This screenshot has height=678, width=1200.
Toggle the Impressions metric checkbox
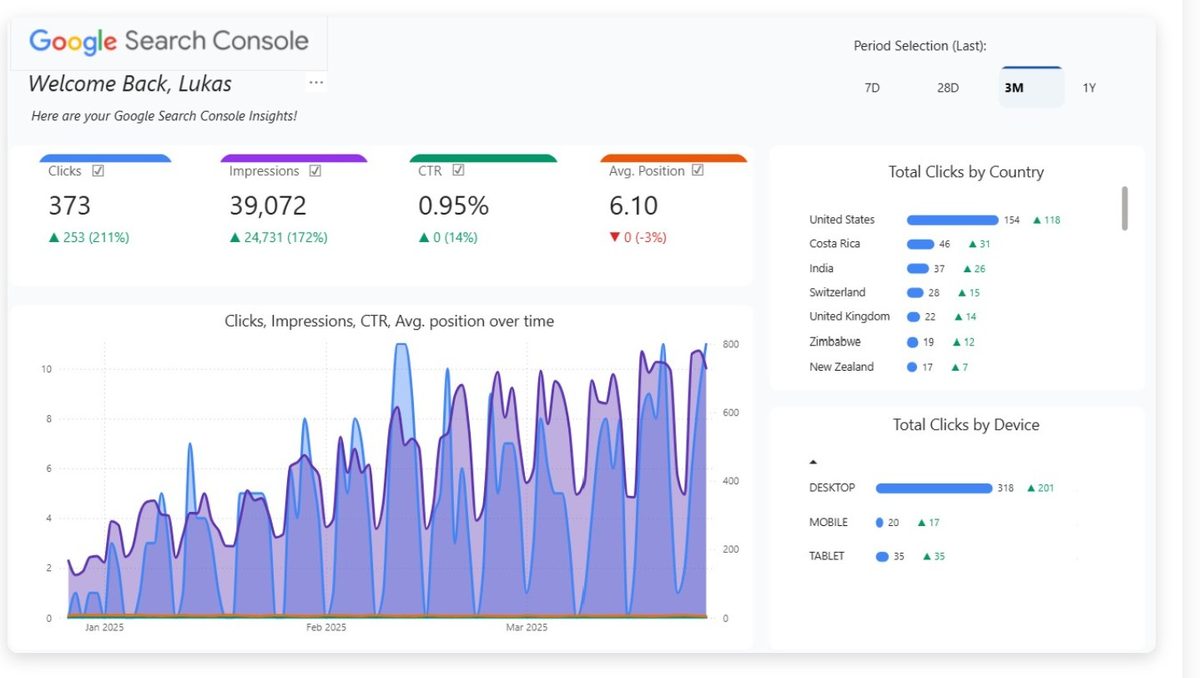[315, 171]
